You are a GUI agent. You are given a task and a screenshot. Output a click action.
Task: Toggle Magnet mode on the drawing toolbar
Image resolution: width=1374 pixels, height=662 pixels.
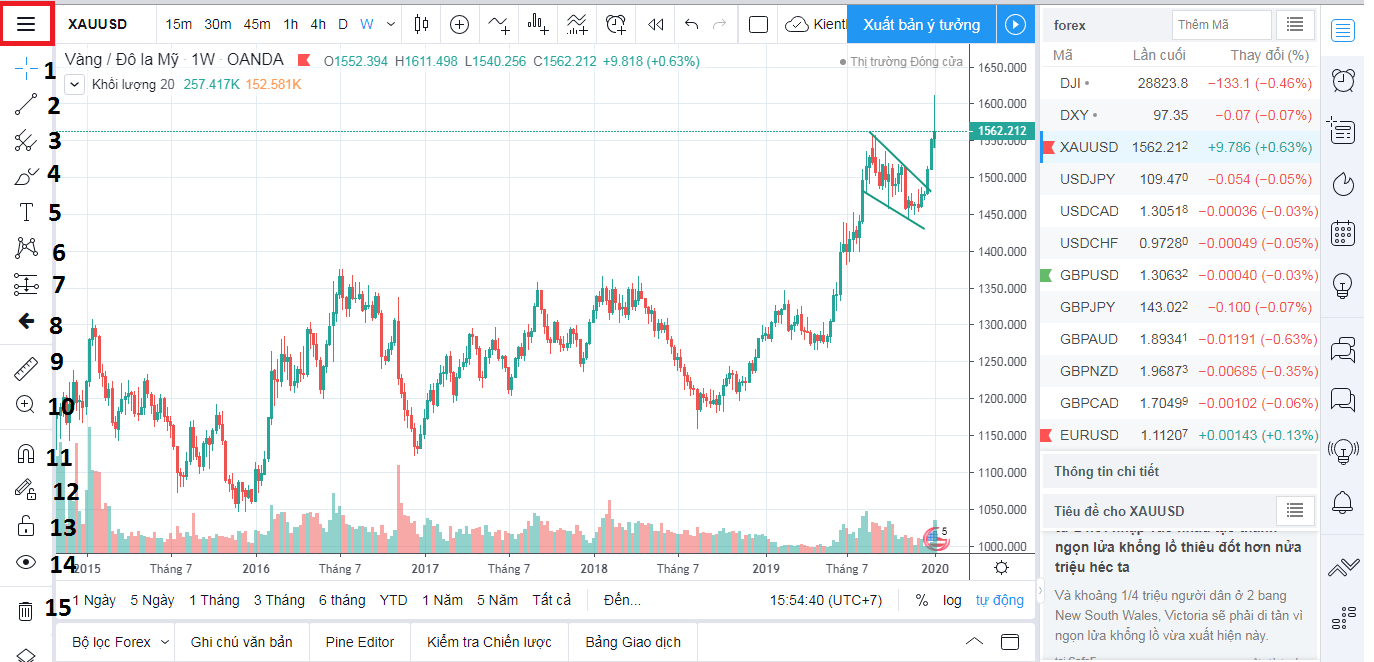[x=26, y=454]
